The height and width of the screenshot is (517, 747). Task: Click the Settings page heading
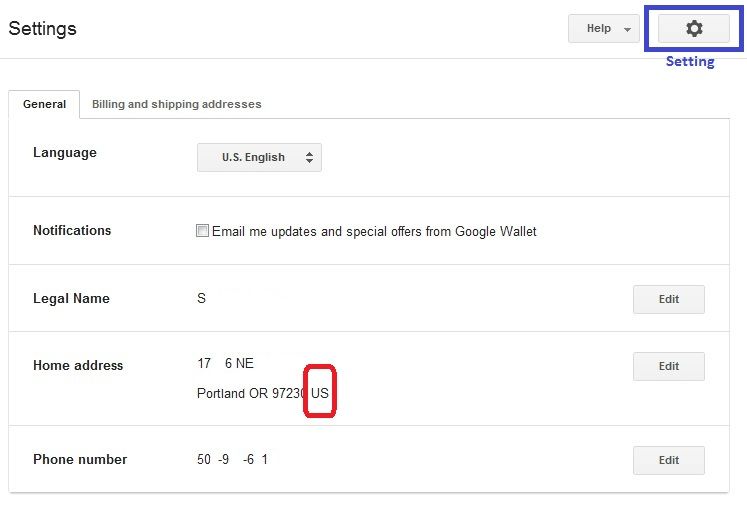pos(42,28)
